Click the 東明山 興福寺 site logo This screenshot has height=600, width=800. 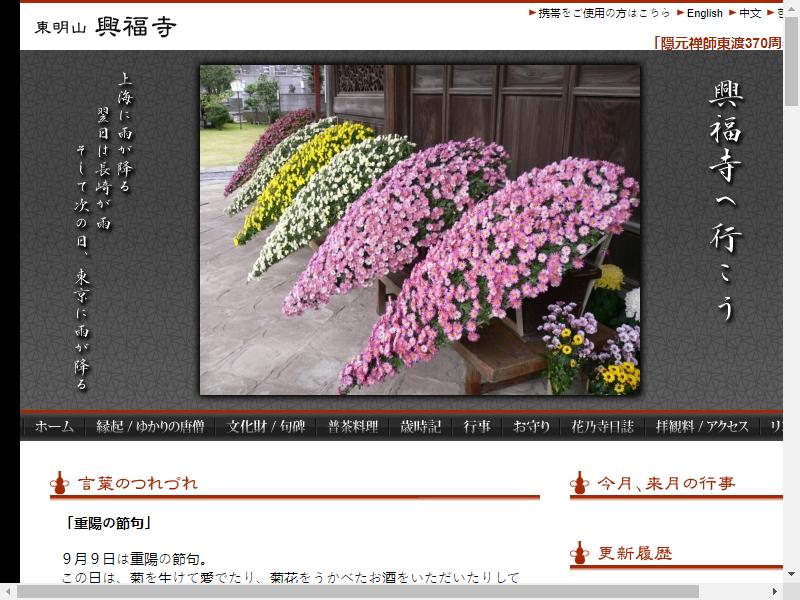pos(106,27)
